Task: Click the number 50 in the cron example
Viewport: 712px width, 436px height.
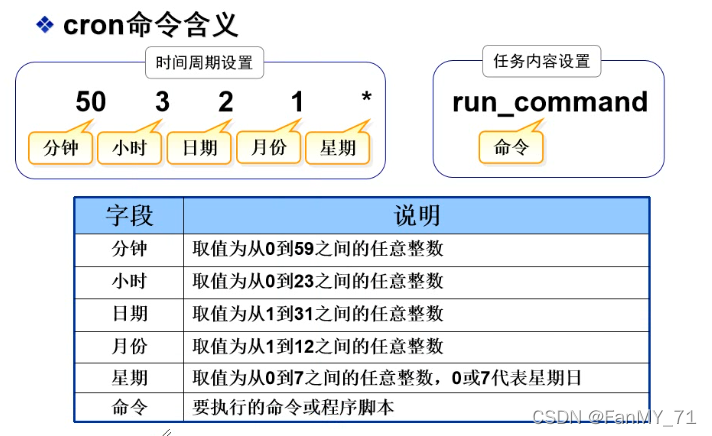Action: tap(91, 101)
